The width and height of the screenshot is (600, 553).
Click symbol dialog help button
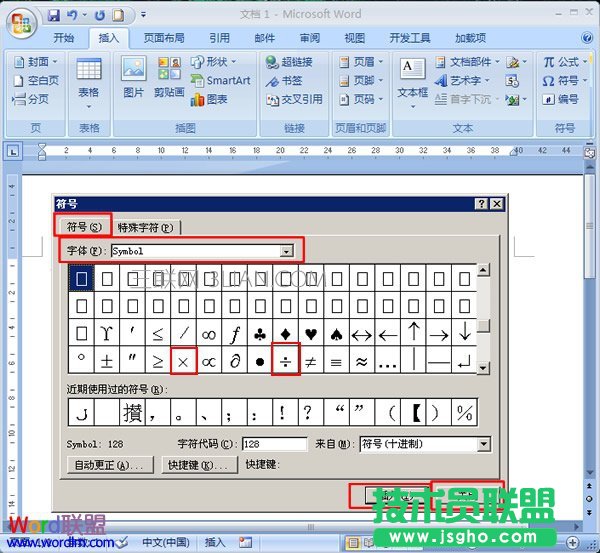(x=481, y=204)
